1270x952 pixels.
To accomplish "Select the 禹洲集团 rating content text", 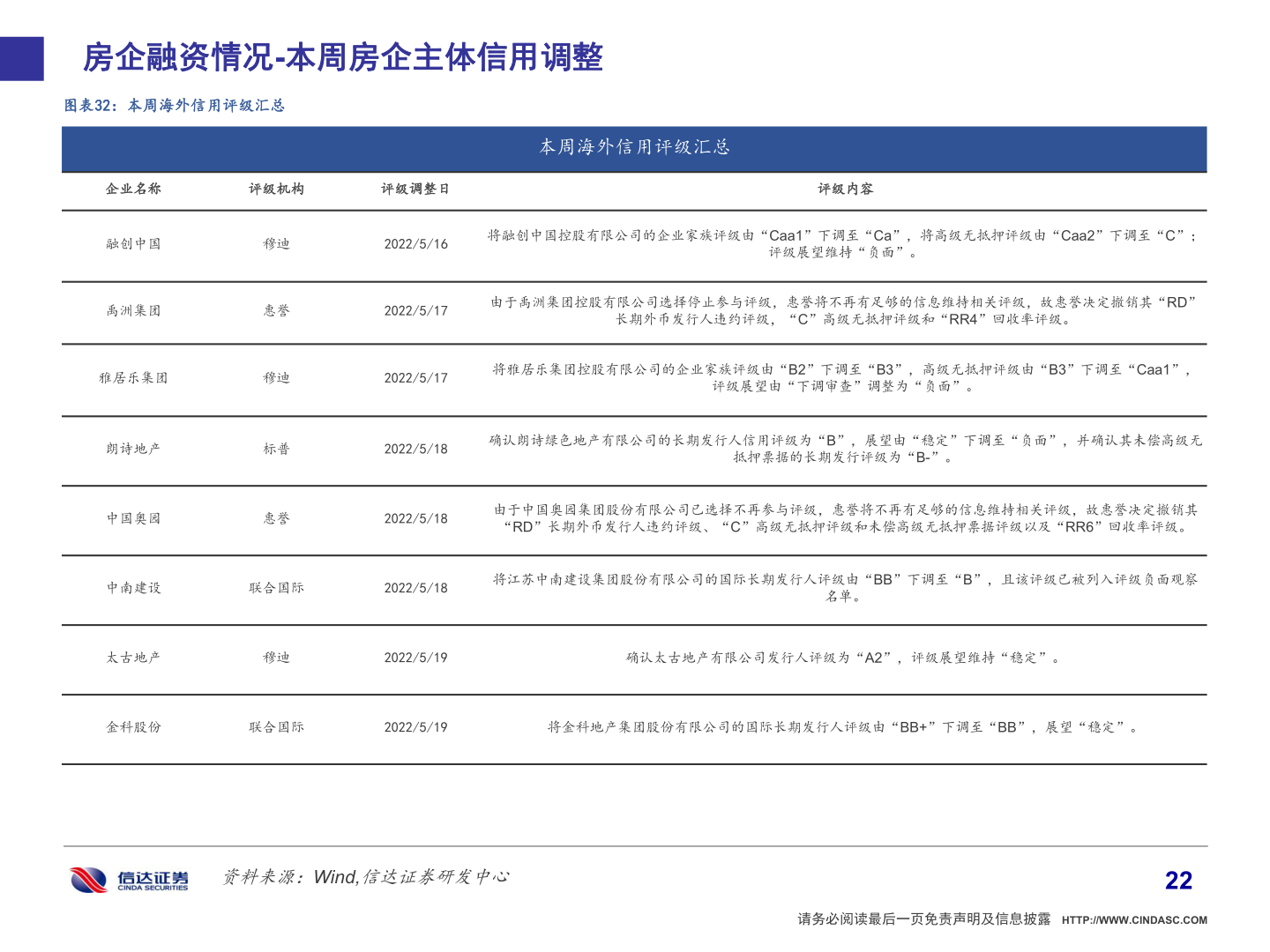I will click(x=844, y=311).
